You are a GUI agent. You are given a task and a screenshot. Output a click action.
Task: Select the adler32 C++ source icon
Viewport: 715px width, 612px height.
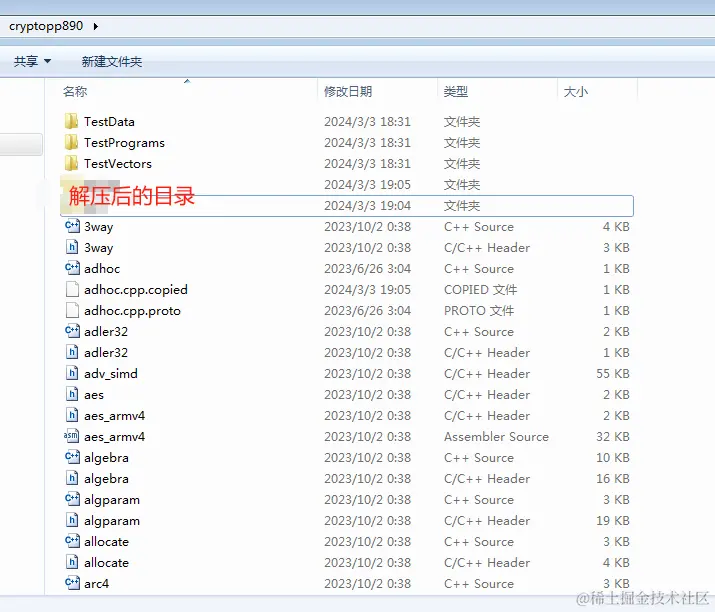point(72,331)
